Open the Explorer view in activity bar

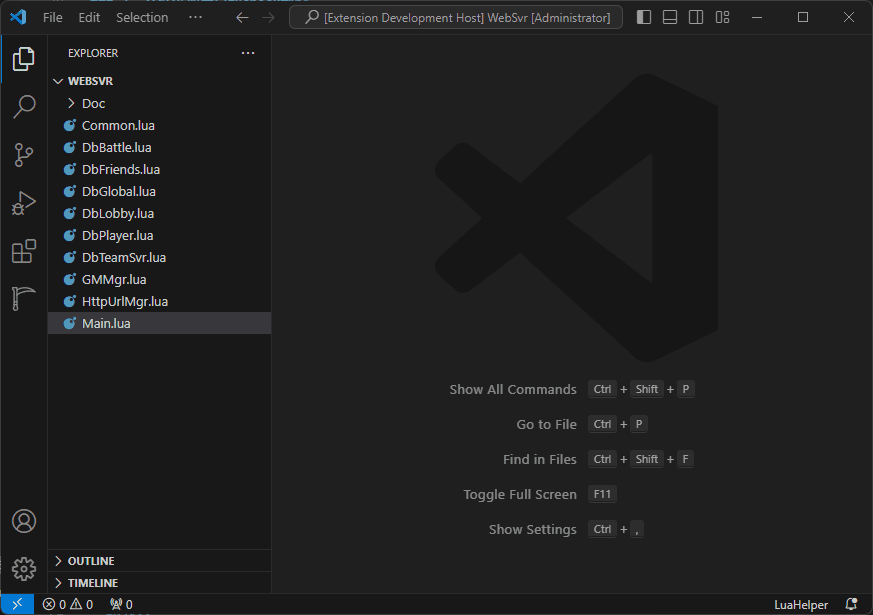tap(23, 59)
